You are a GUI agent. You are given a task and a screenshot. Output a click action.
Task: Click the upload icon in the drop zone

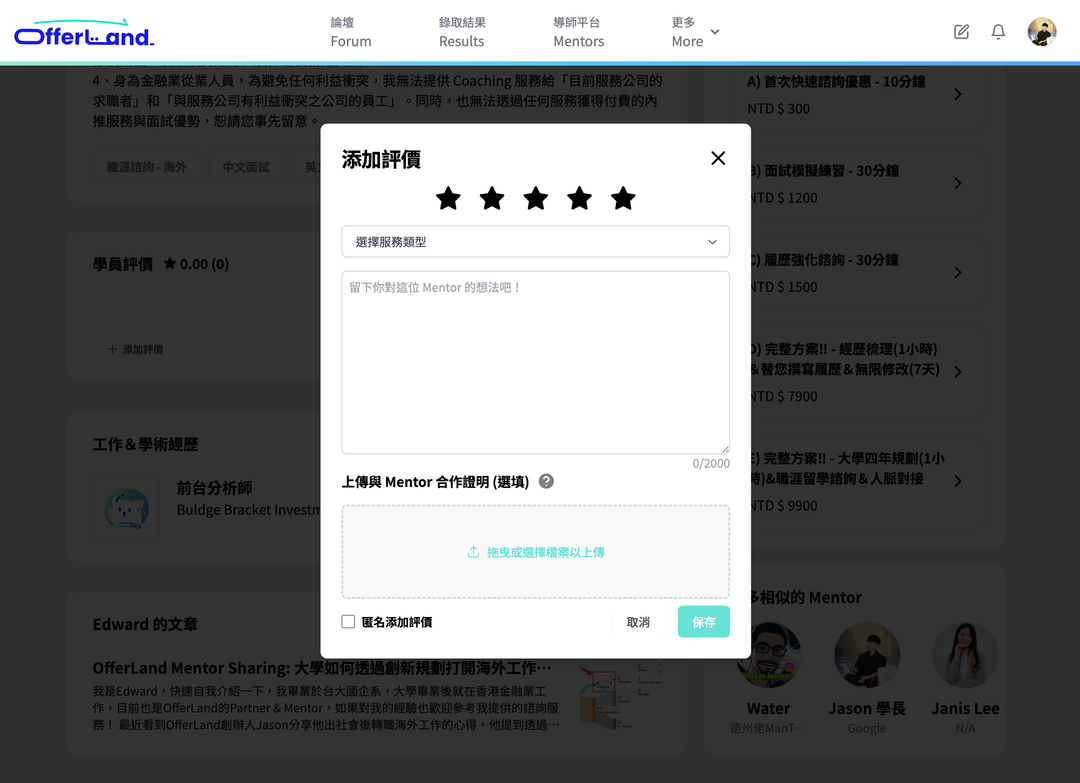click(x=473, y=552)
